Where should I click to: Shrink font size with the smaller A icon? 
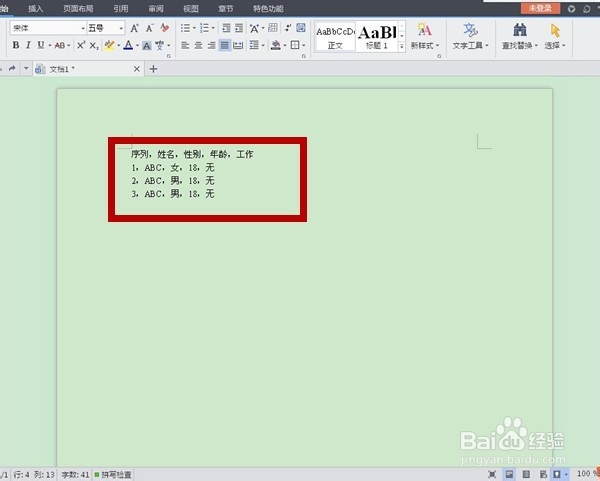(149, 28)
